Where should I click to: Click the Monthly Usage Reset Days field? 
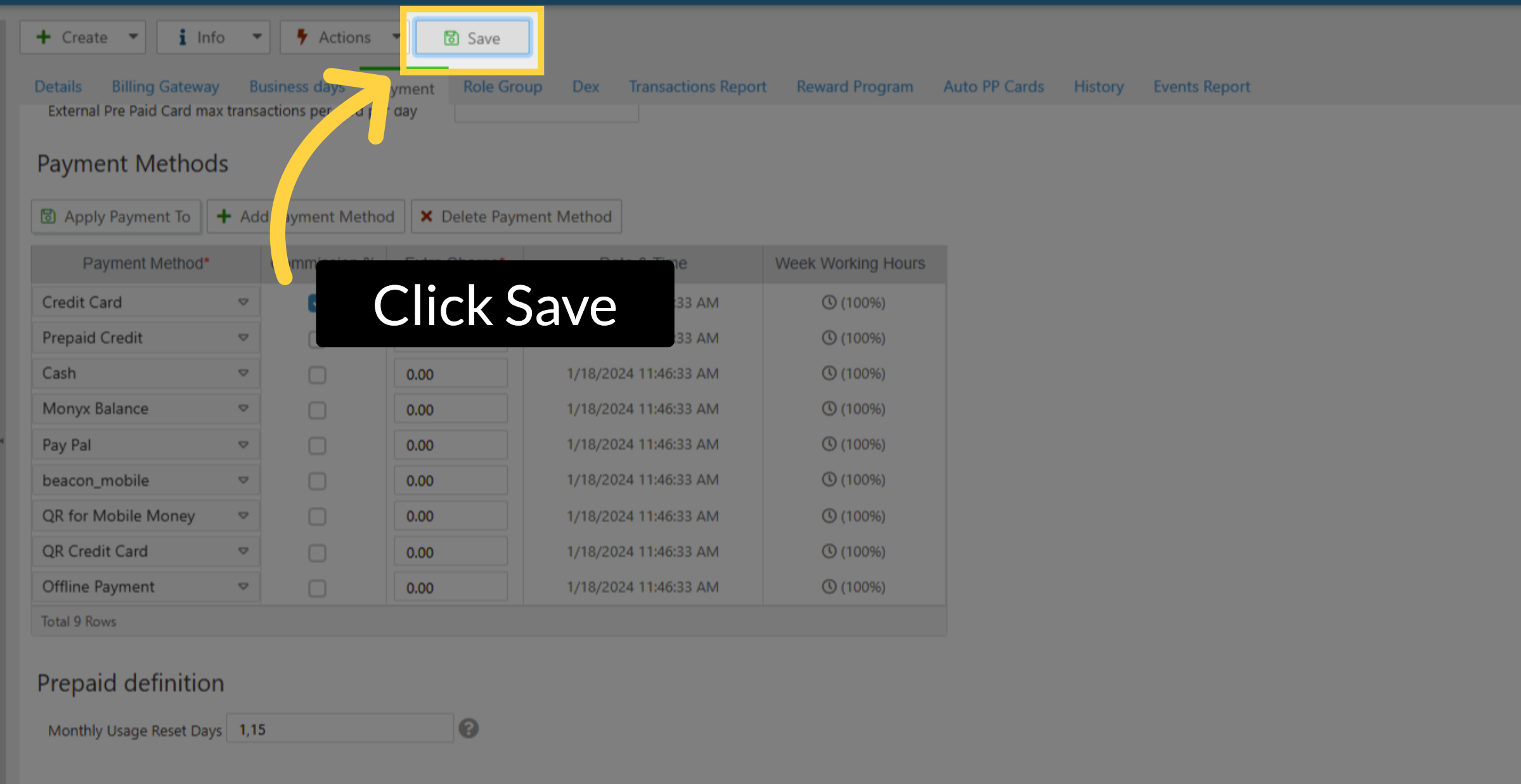click(340, 729)
